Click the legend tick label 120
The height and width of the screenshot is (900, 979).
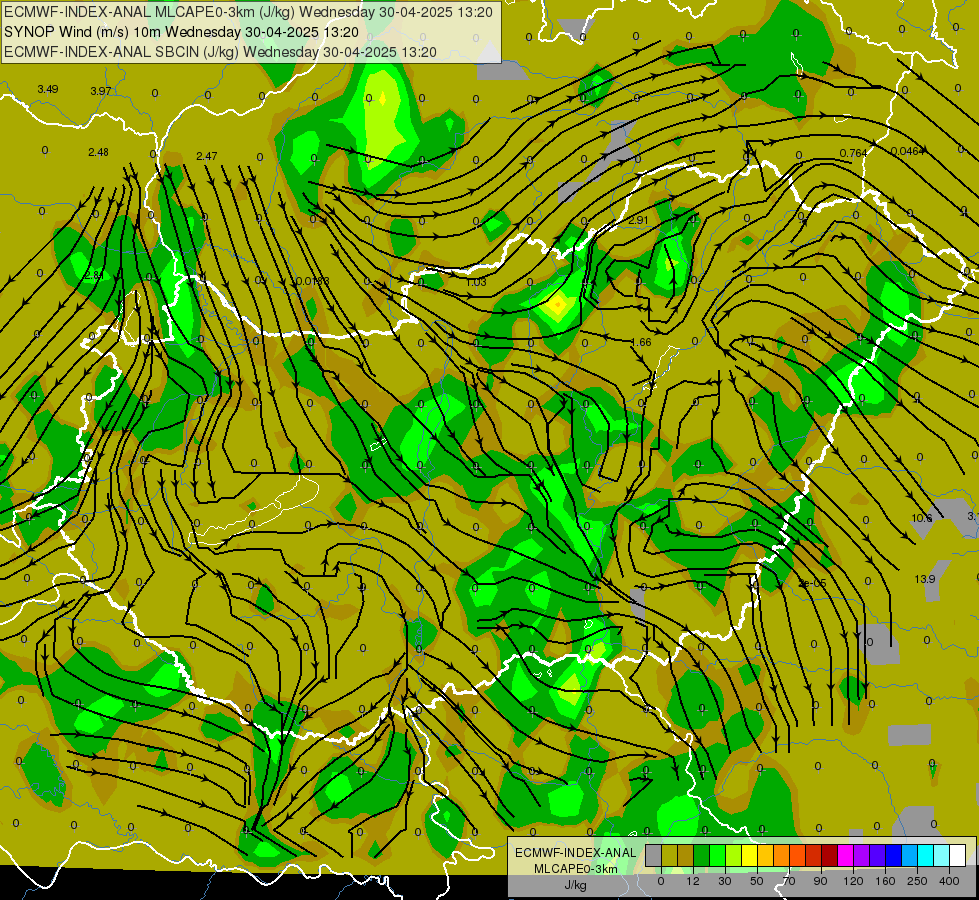click(853, 881)
